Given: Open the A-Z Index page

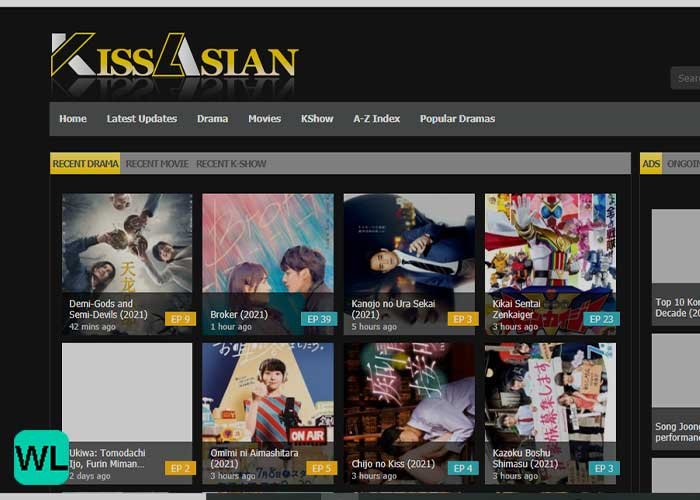Looking at the screenshot, I should [x=376, y=119].
